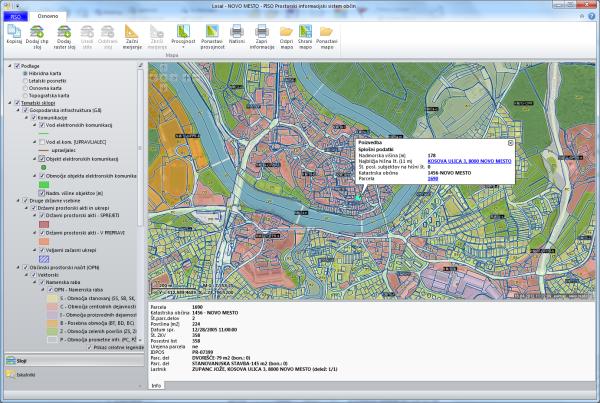Collapse the Temeljni sklopi tree node
The image size is (600, 403).
(7, 101)
